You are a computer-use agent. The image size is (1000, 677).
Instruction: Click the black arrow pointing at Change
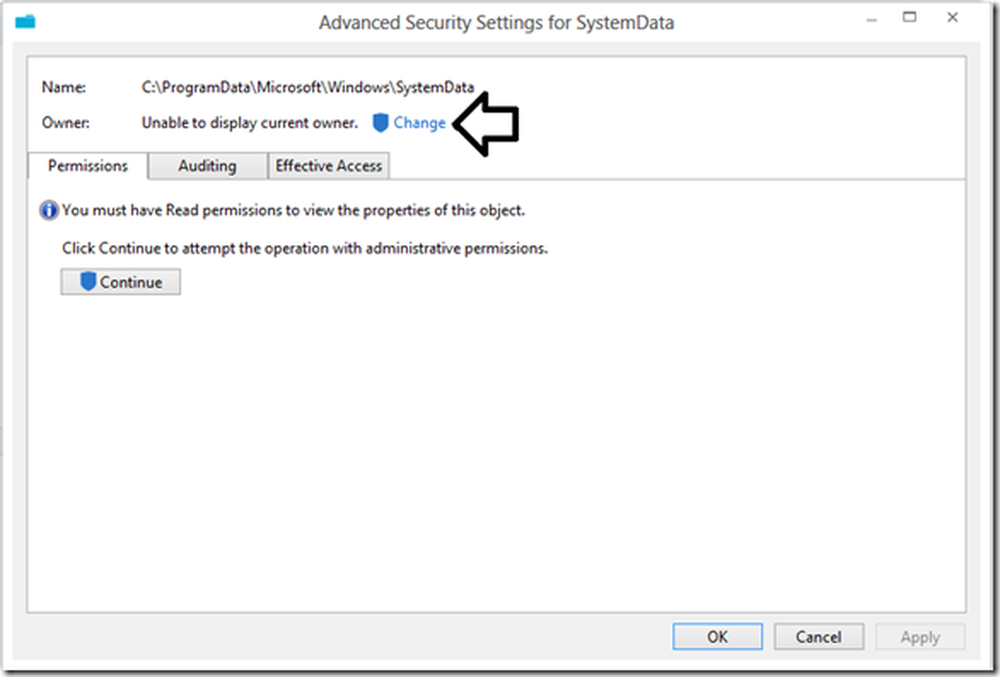tap(487, 123)
